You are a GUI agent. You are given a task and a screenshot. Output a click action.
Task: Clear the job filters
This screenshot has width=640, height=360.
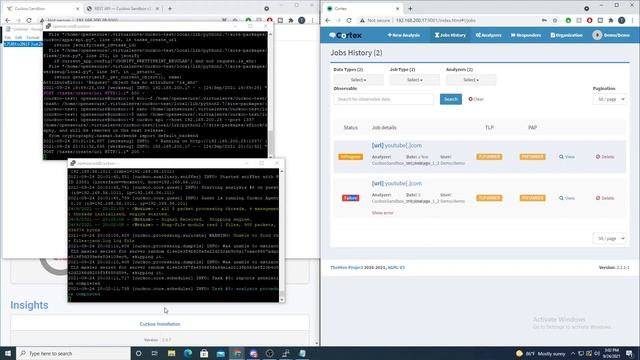pos(476,99)
